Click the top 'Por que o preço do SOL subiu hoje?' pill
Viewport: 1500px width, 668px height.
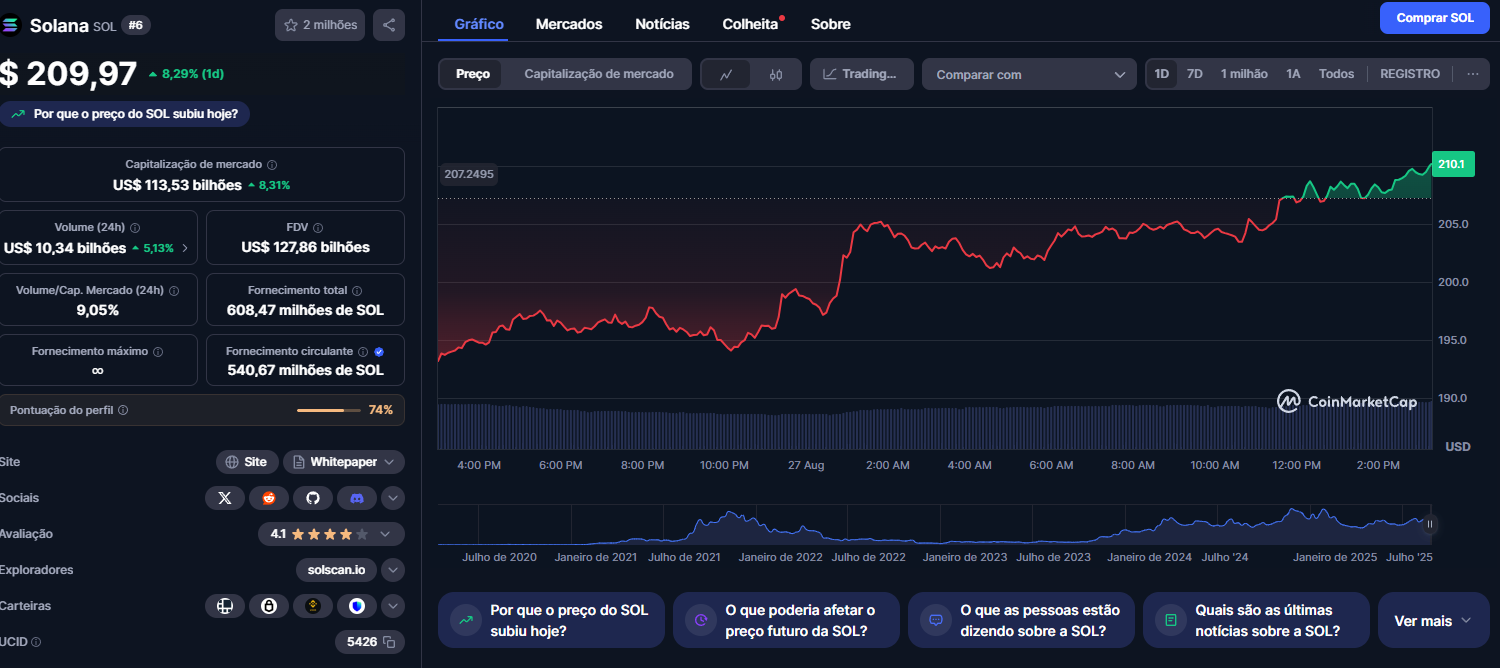[x=125, y=114]
